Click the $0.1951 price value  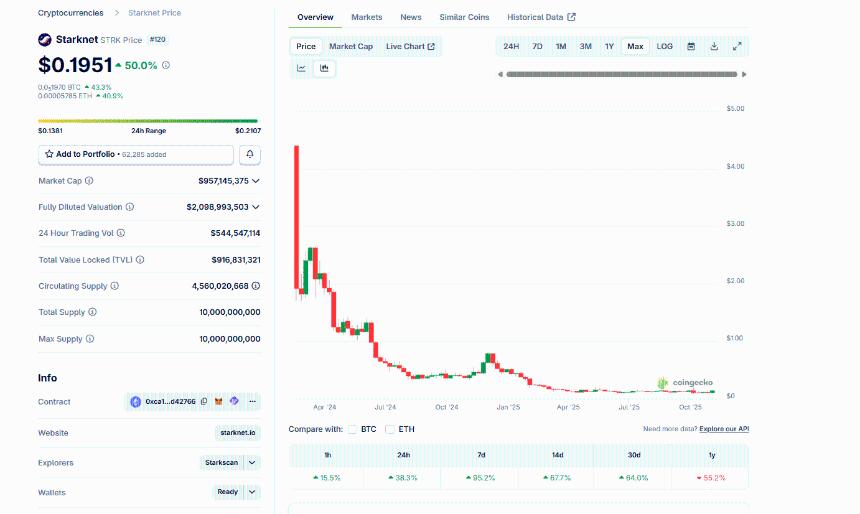pos(75,65)
